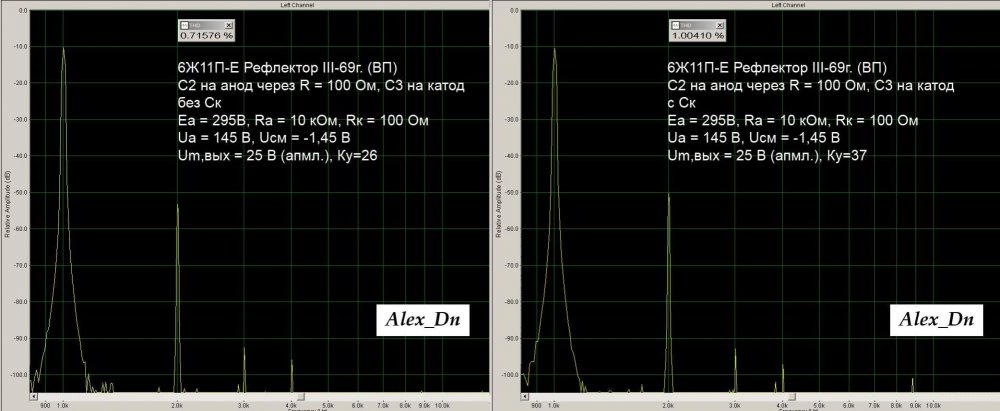Click the 2.0k harmonic peak in right plot
1000x411 pixels.
click(667, 196)
